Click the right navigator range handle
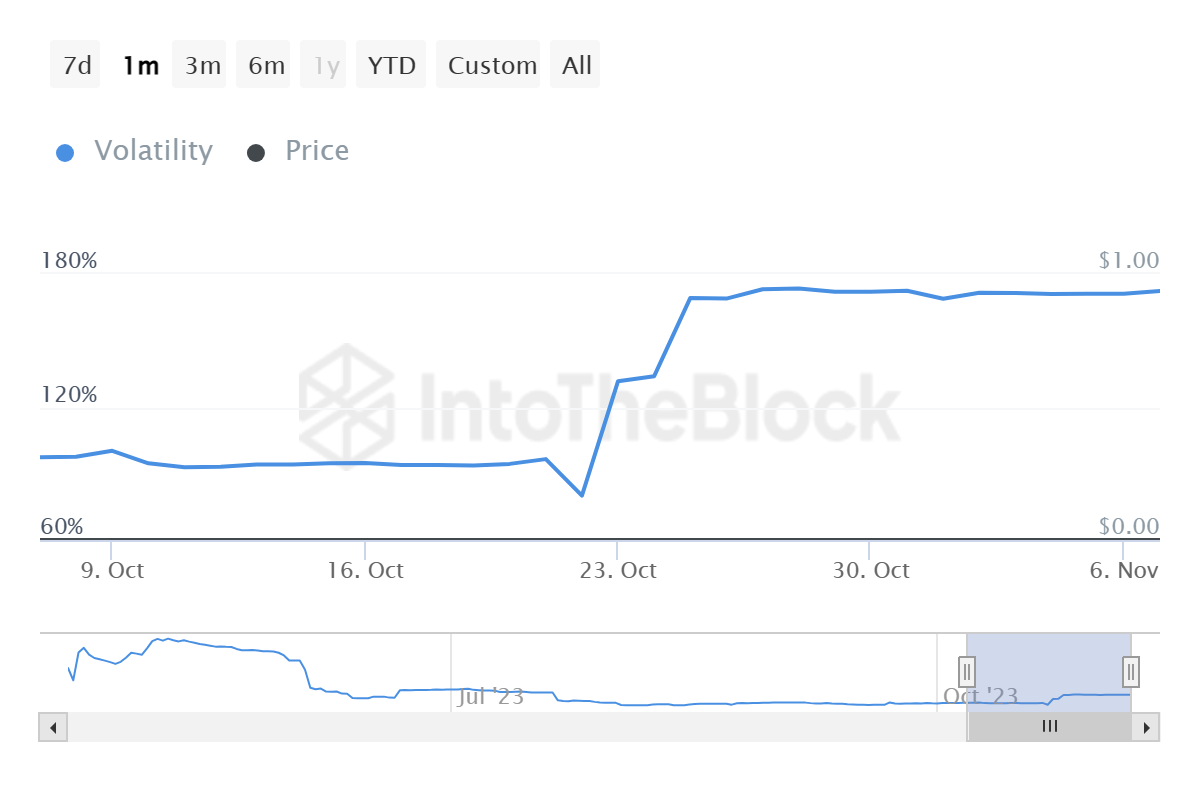The width and height of the screenshot is (1200, 800). [x=1131, y=670]
